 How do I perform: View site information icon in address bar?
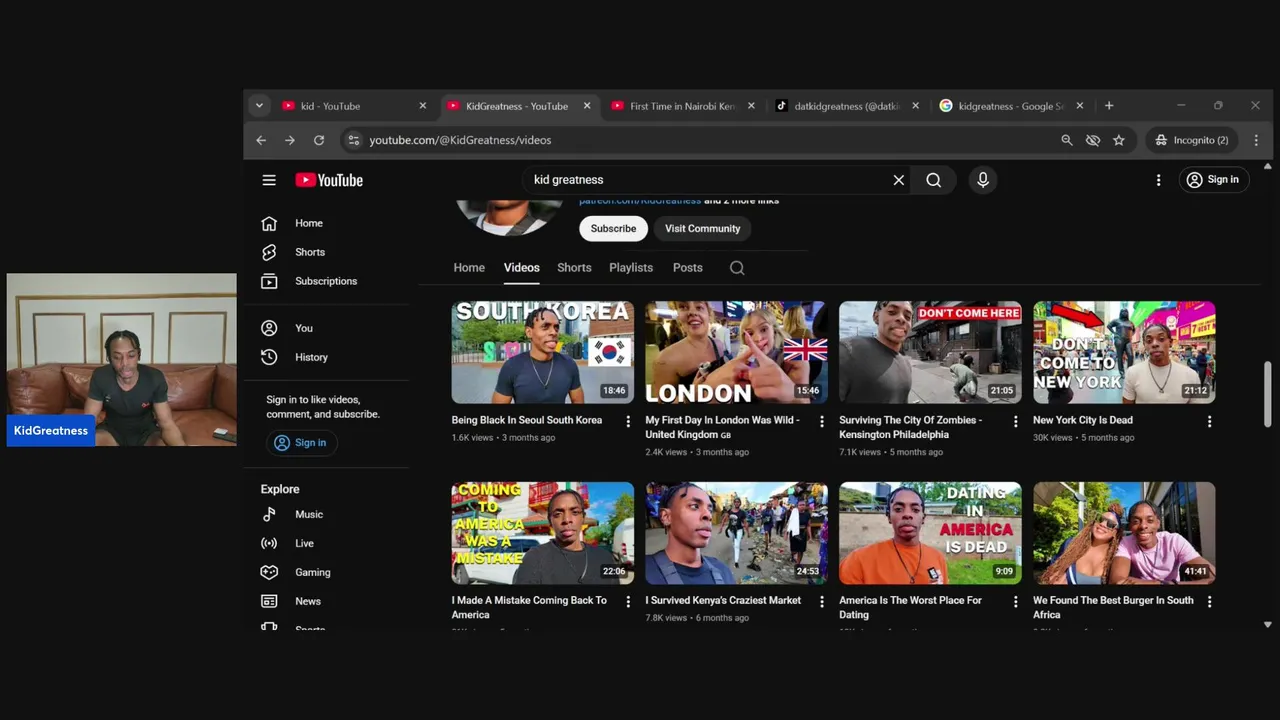(x=353, y=140)
